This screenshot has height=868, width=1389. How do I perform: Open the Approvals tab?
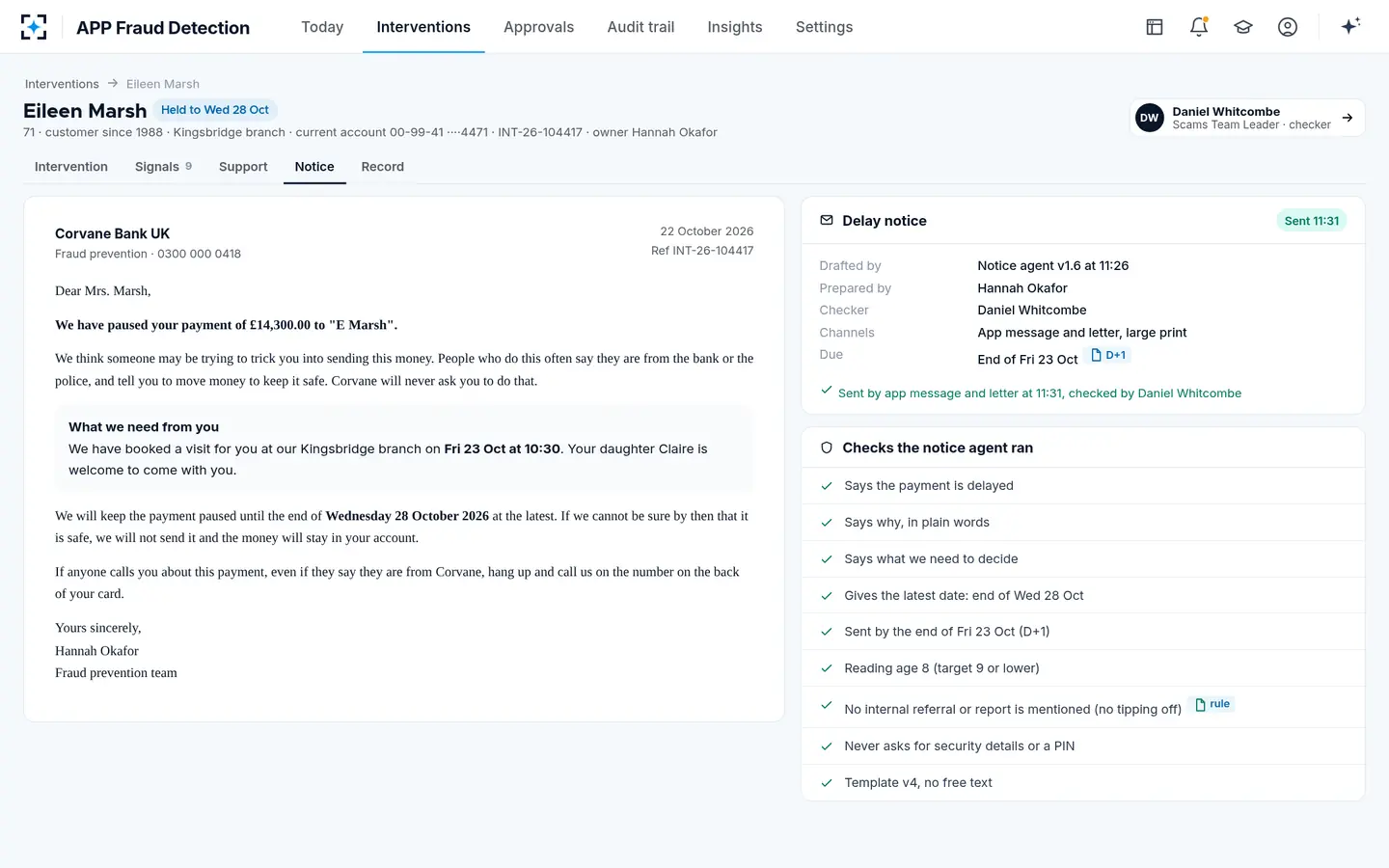(538, 27)
